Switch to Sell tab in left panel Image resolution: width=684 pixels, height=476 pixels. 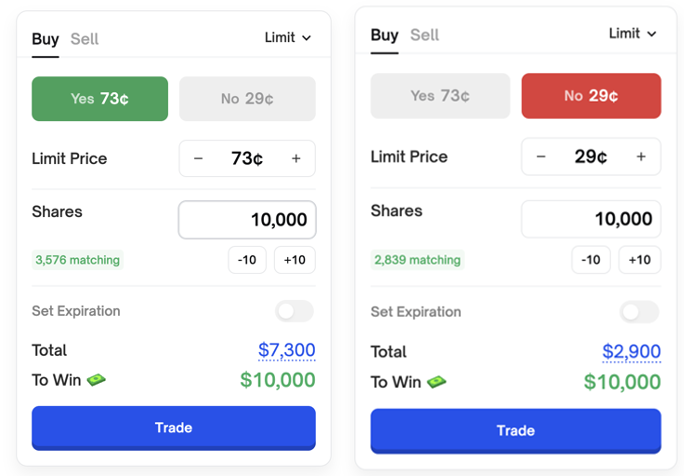[x=85, y=39]
